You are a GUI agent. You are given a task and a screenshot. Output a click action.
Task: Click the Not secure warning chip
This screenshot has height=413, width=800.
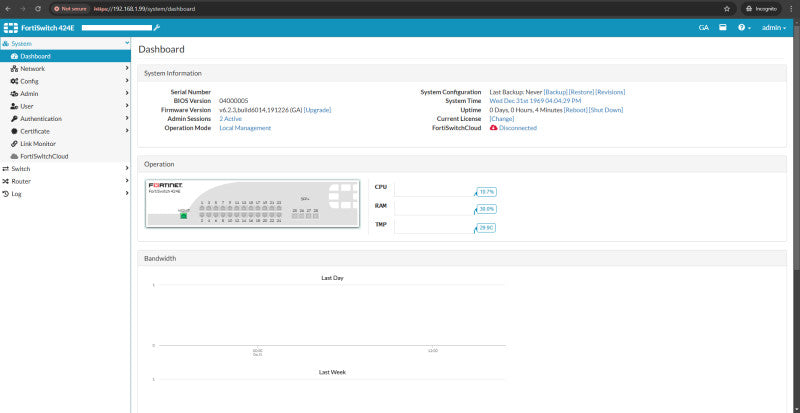[x=70, y=9]
